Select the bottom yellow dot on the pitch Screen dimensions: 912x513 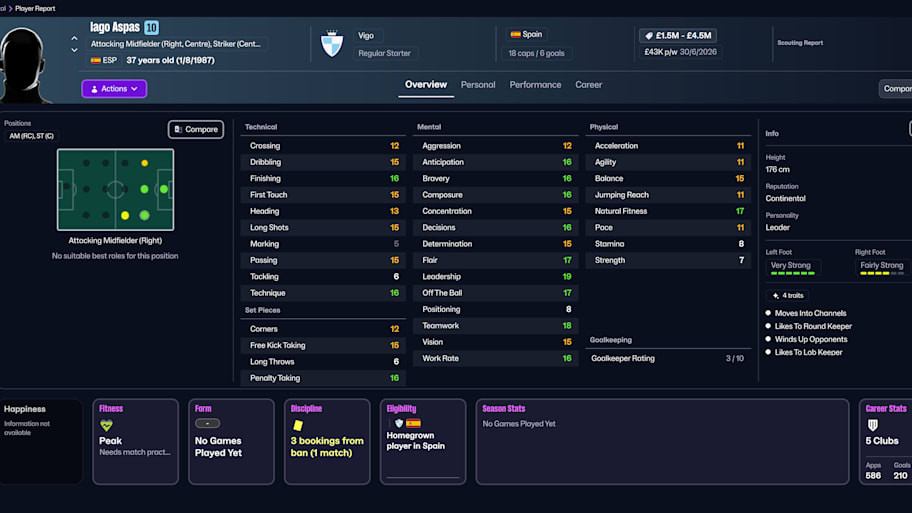125,215
